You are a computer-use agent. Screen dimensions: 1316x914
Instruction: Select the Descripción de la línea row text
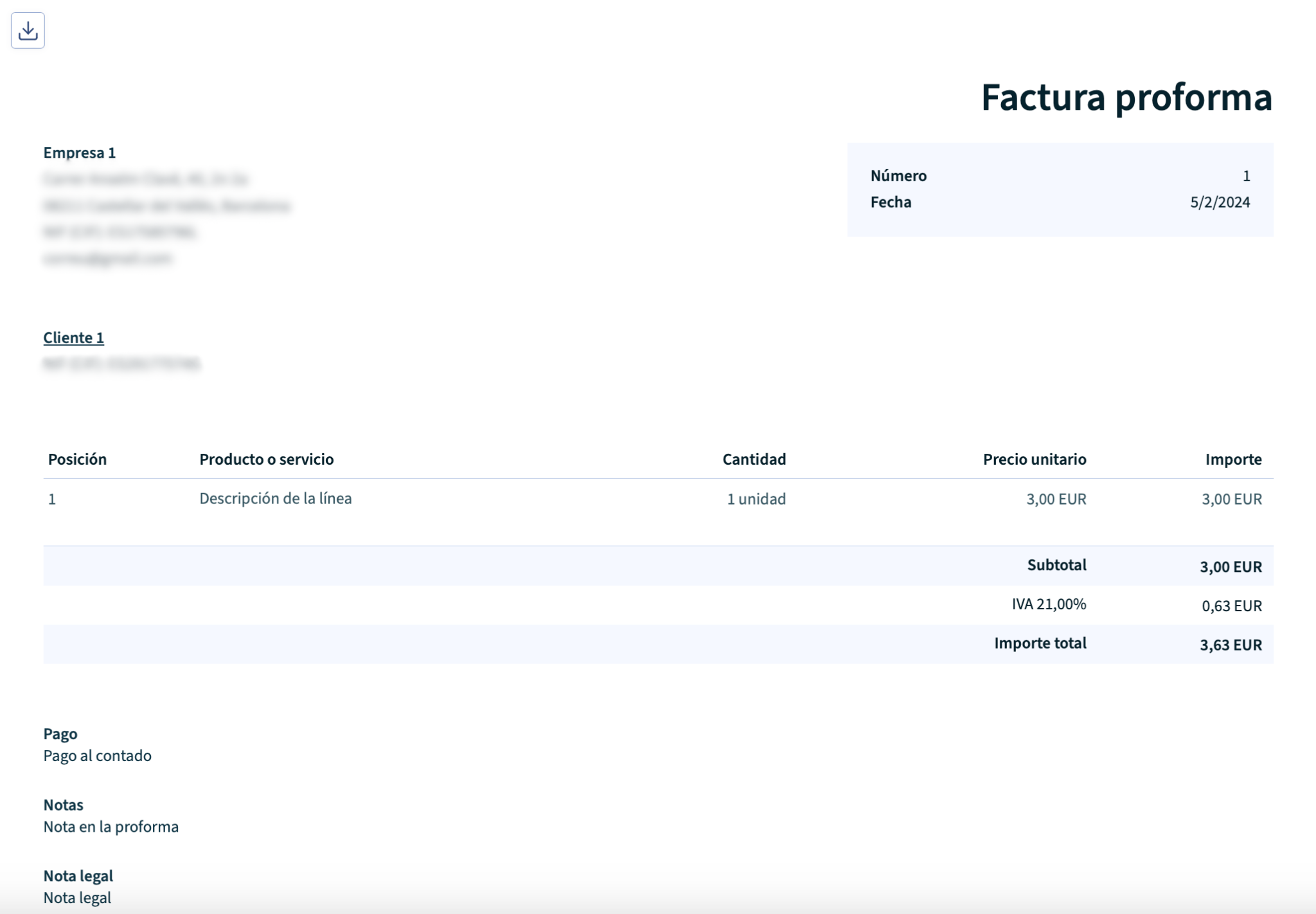(275, 498)
